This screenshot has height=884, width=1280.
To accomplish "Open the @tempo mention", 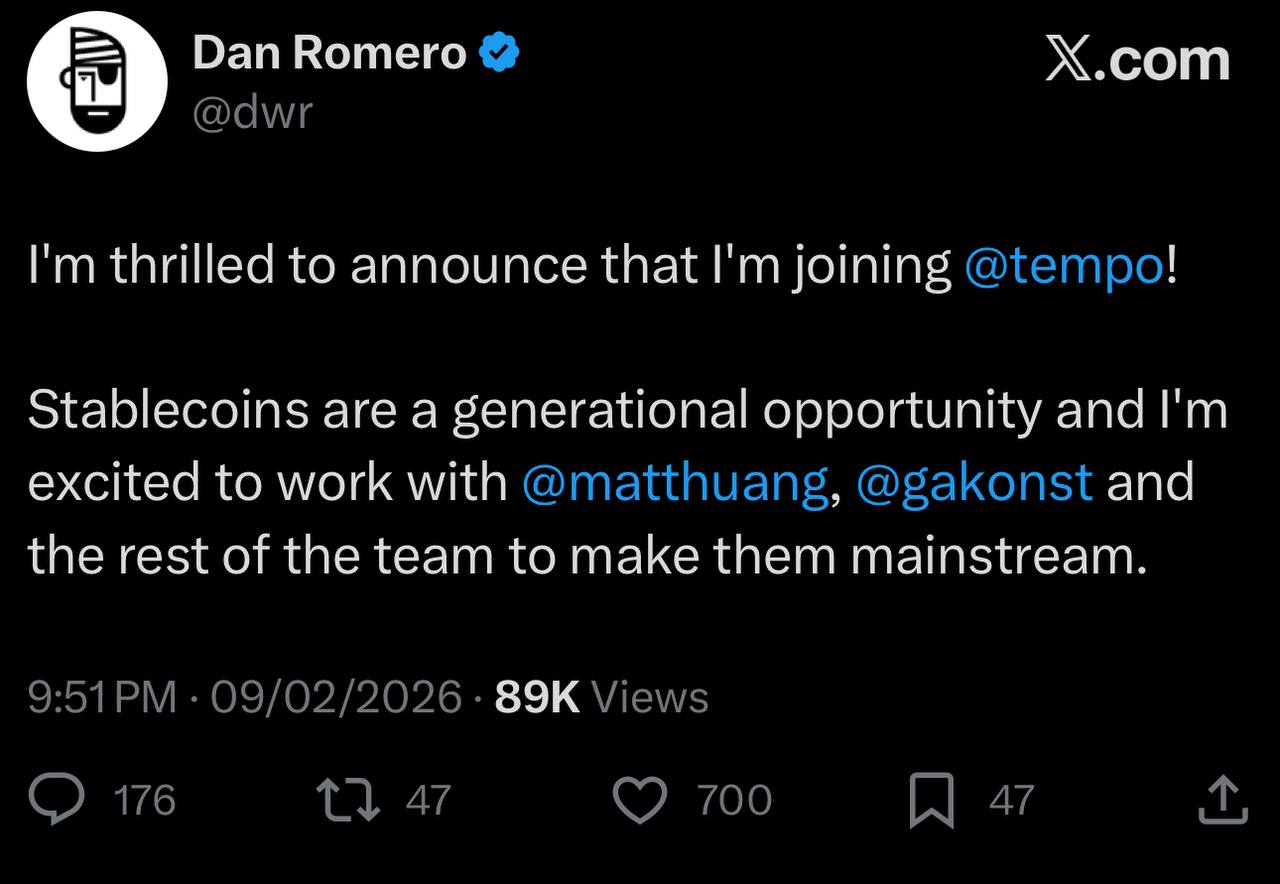I will tap(1065, 267).
